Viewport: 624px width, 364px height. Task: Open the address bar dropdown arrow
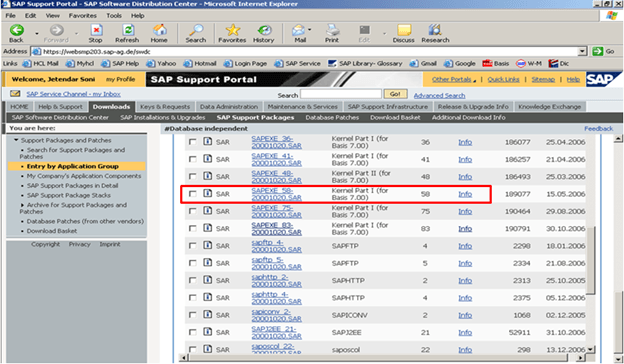582,51
